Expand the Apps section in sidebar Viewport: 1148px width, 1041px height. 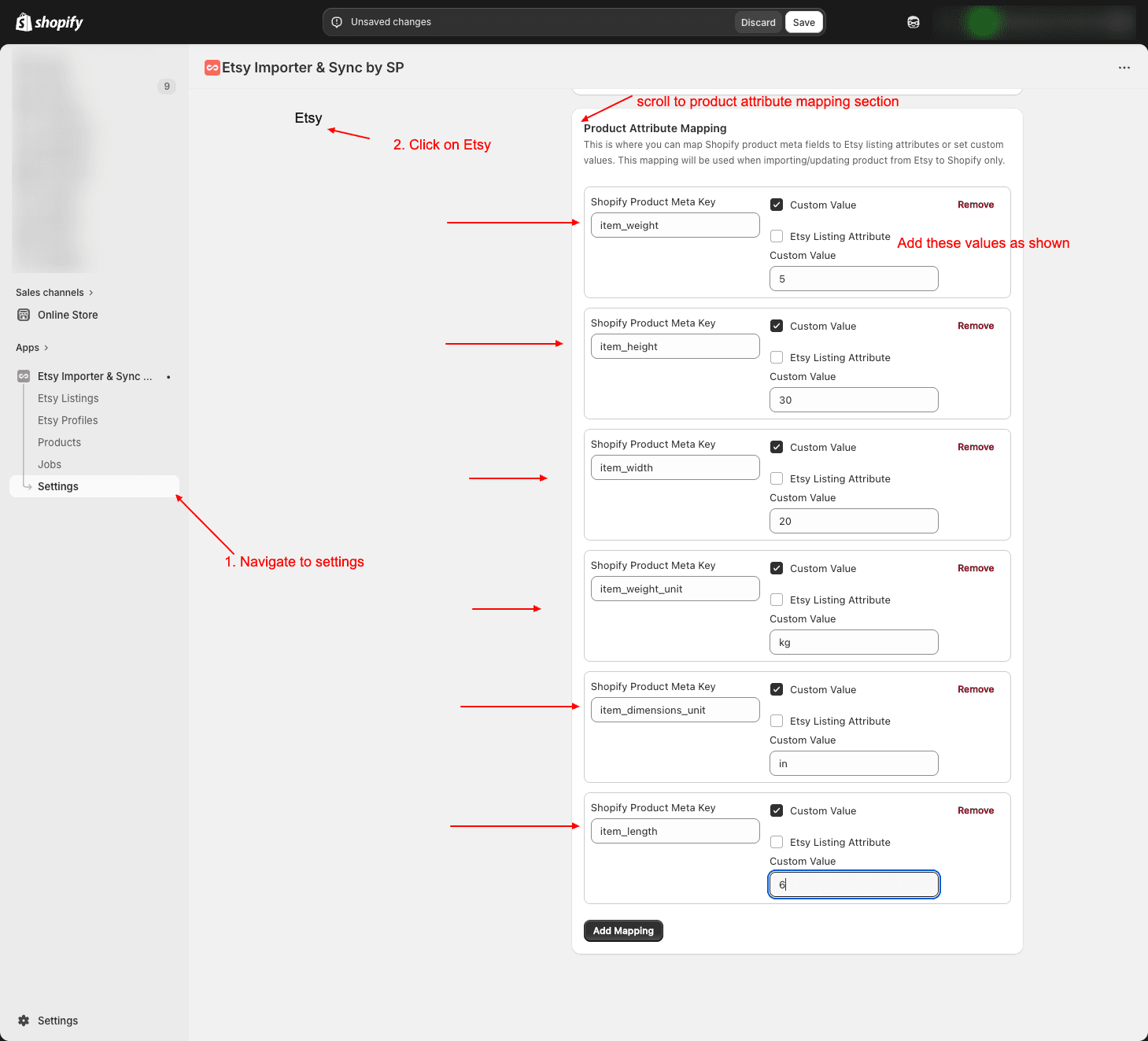(32, 348)
